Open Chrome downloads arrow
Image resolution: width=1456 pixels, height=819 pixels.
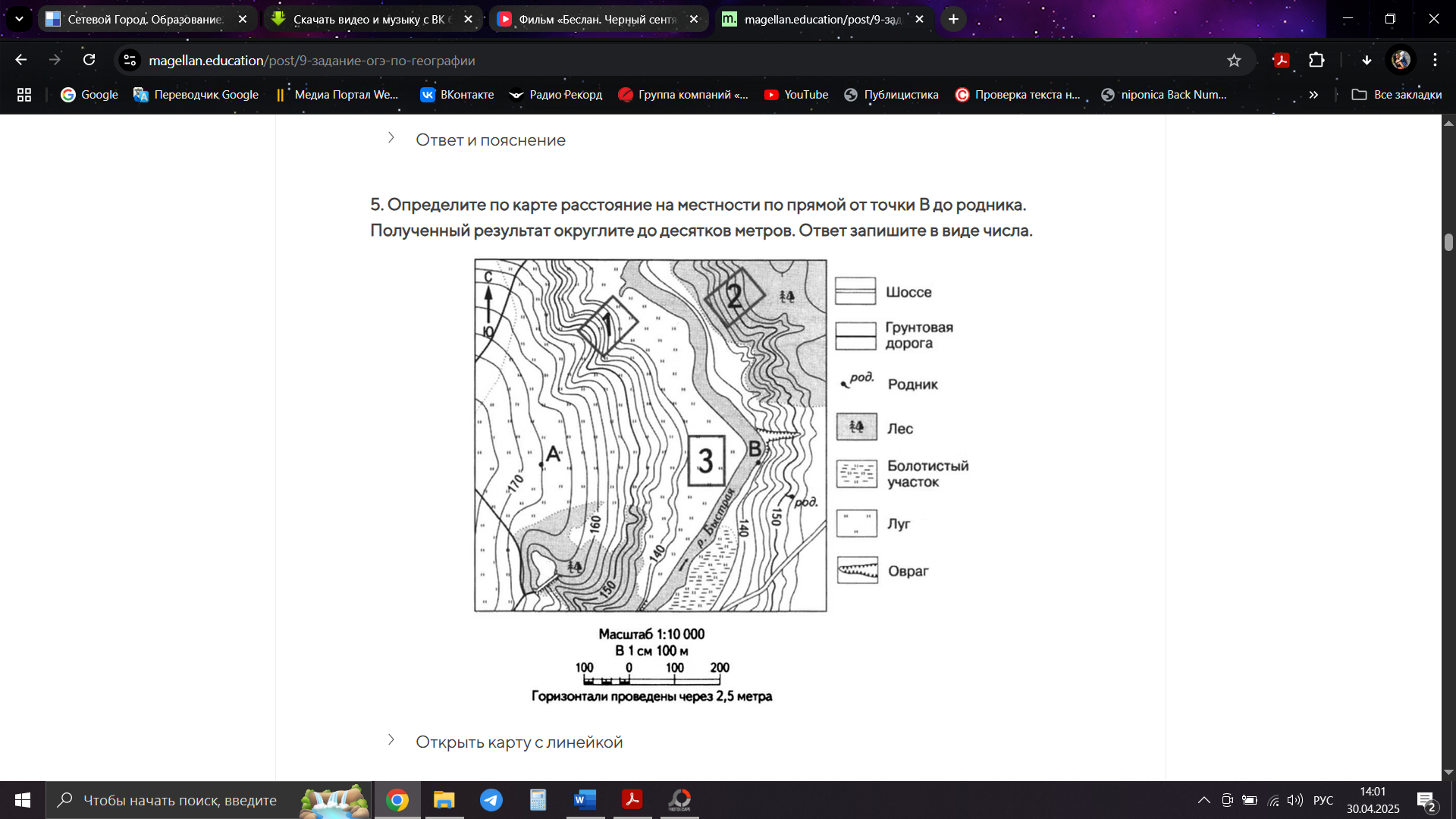coord(1367,61)
